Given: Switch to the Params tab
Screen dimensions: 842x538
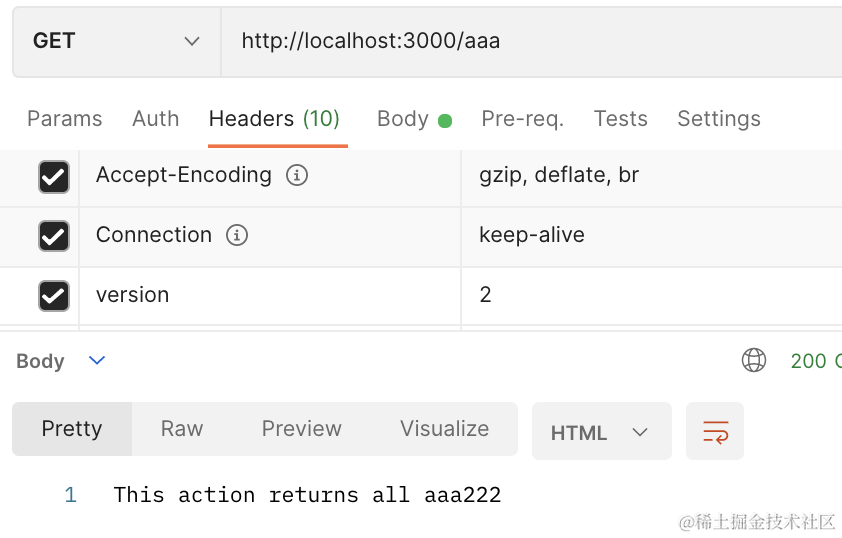Looking at the screenshot, I should [64, 119].
